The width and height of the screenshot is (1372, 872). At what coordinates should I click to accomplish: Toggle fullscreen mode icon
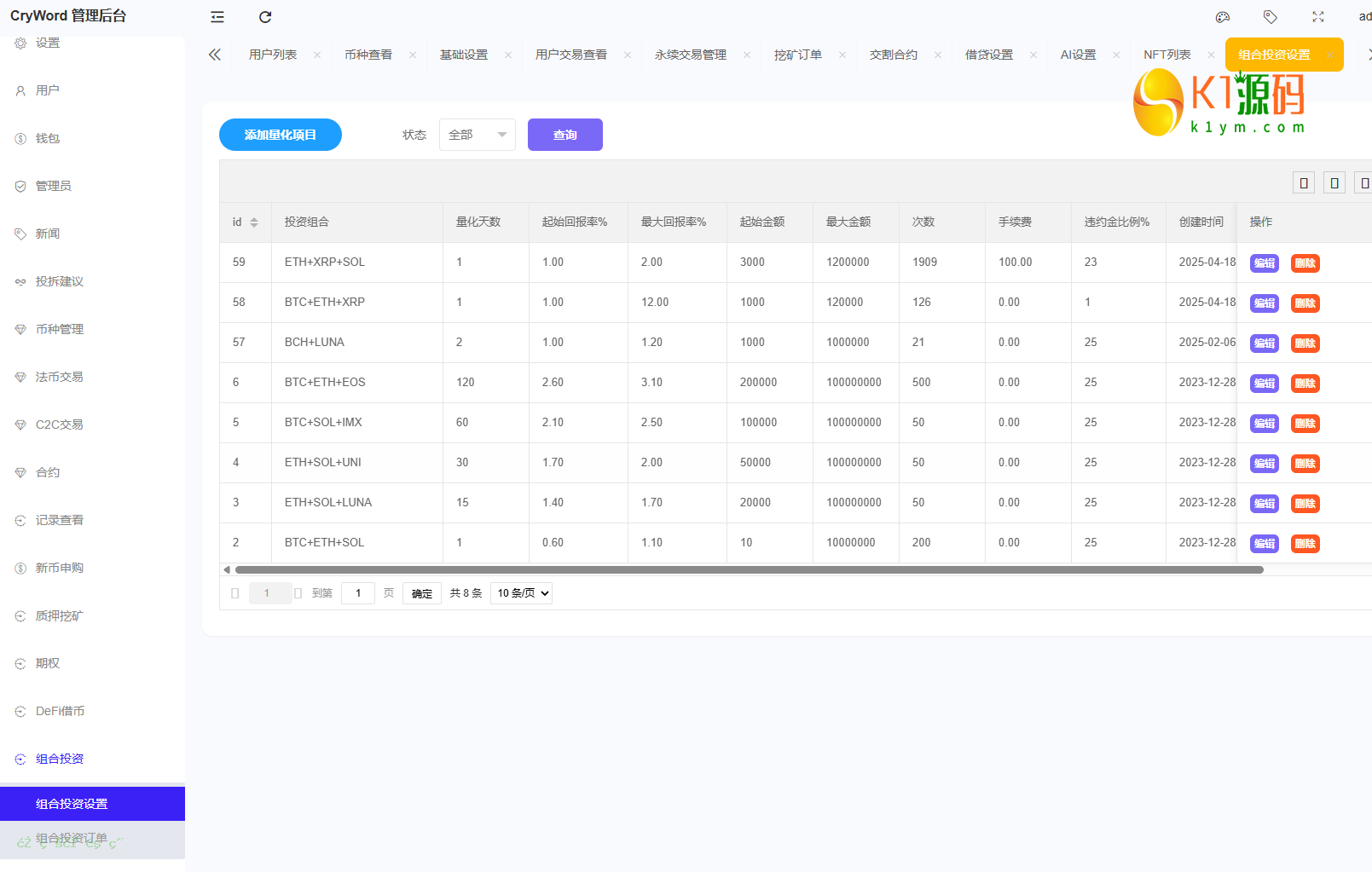(x=1318, y=17)
